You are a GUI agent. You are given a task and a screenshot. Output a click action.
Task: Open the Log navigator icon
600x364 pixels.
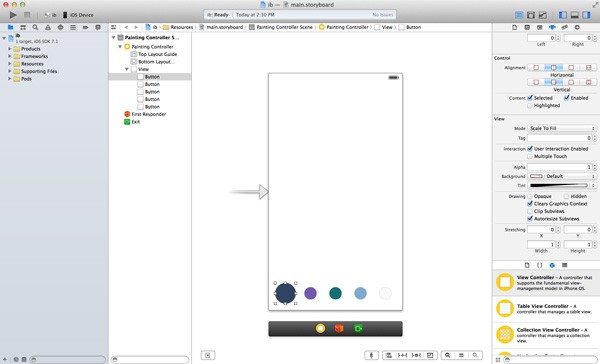tap(98, 28)
